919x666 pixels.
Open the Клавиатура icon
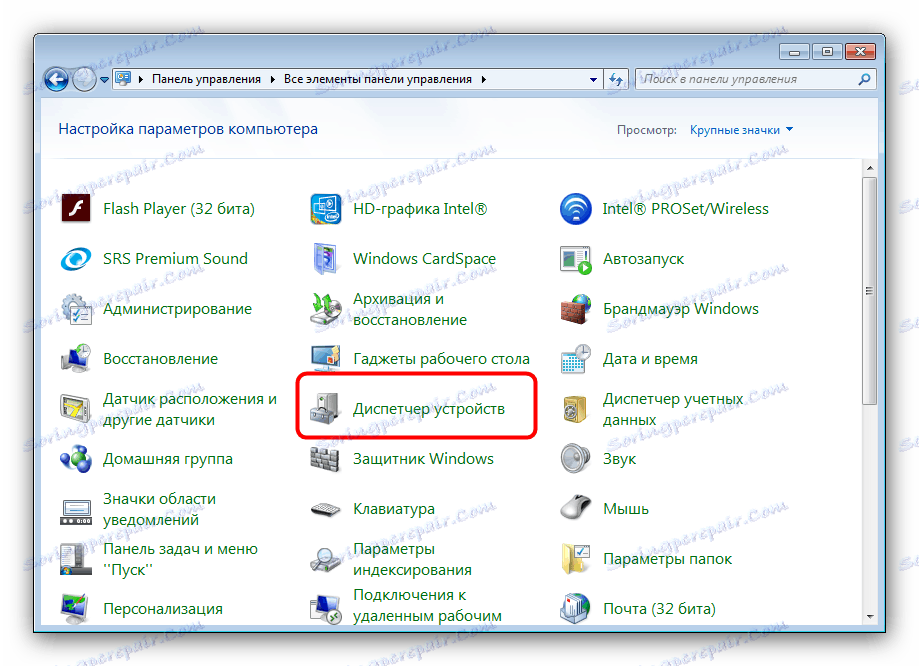point(325,509)
